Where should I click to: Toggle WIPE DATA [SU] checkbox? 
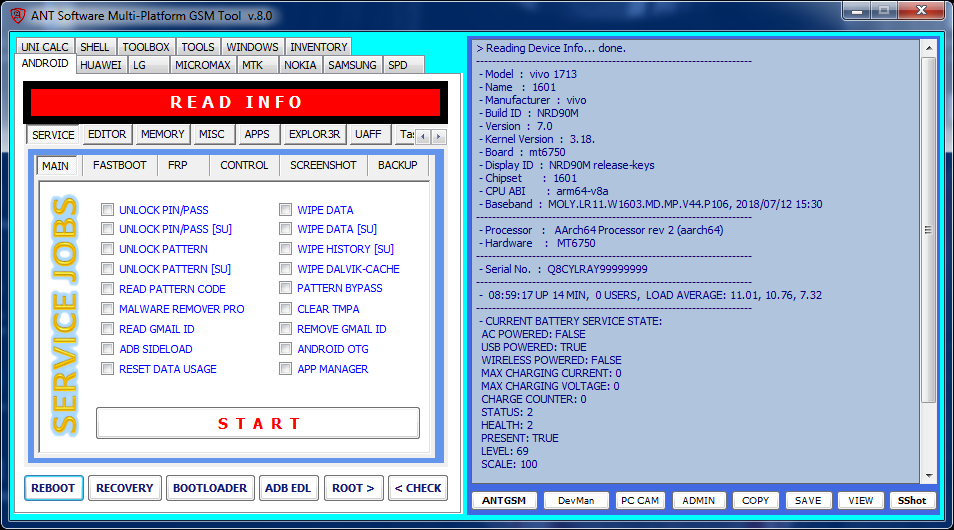click(285, 229)
